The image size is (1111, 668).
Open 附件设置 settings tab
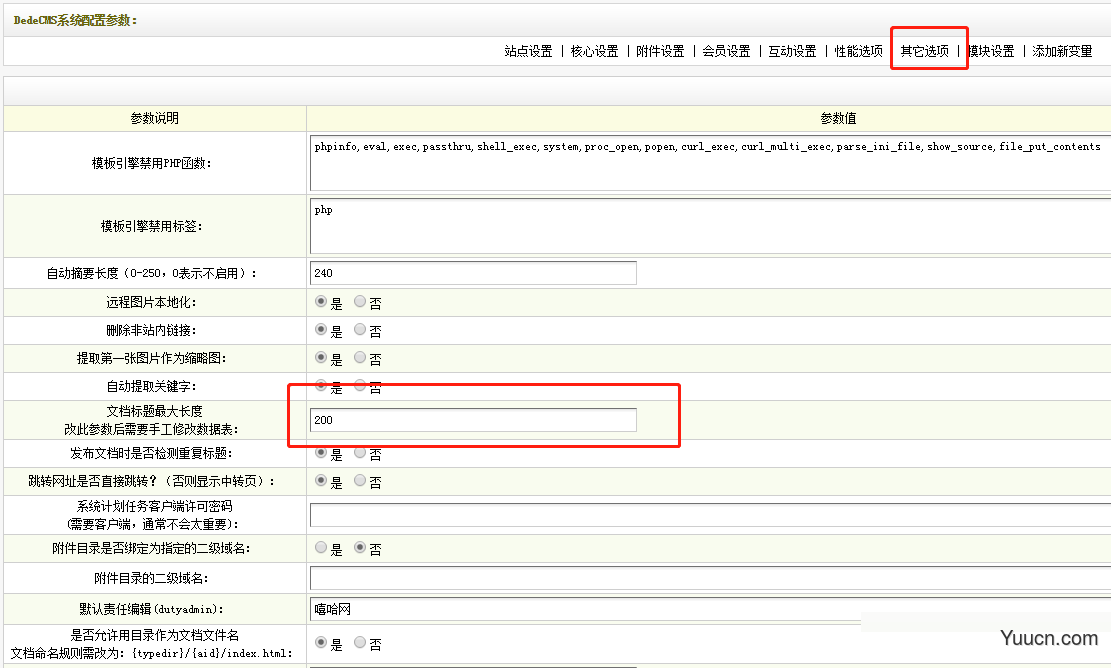click(660, 51)
